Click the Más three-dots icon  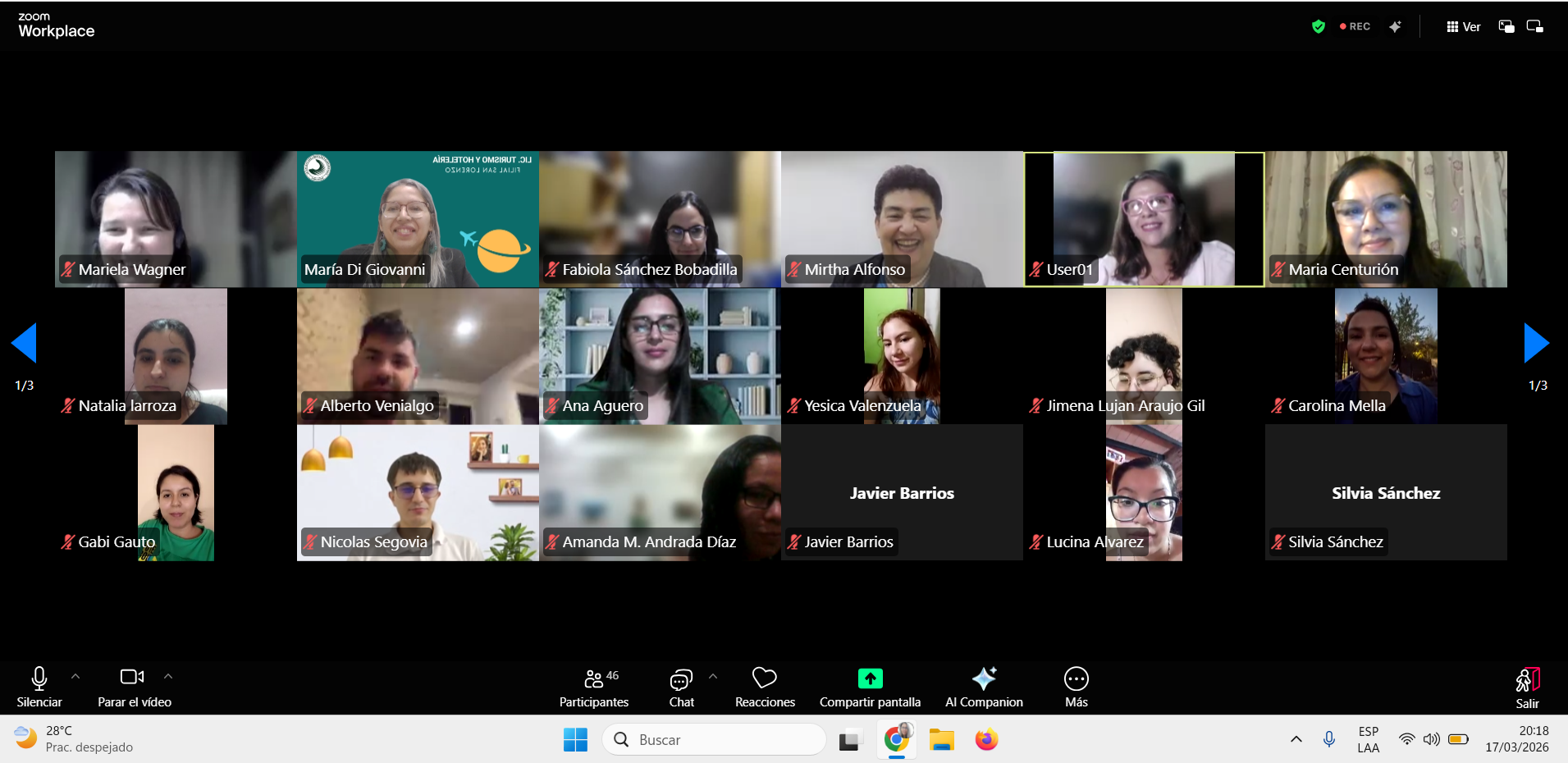point(1076,679)
